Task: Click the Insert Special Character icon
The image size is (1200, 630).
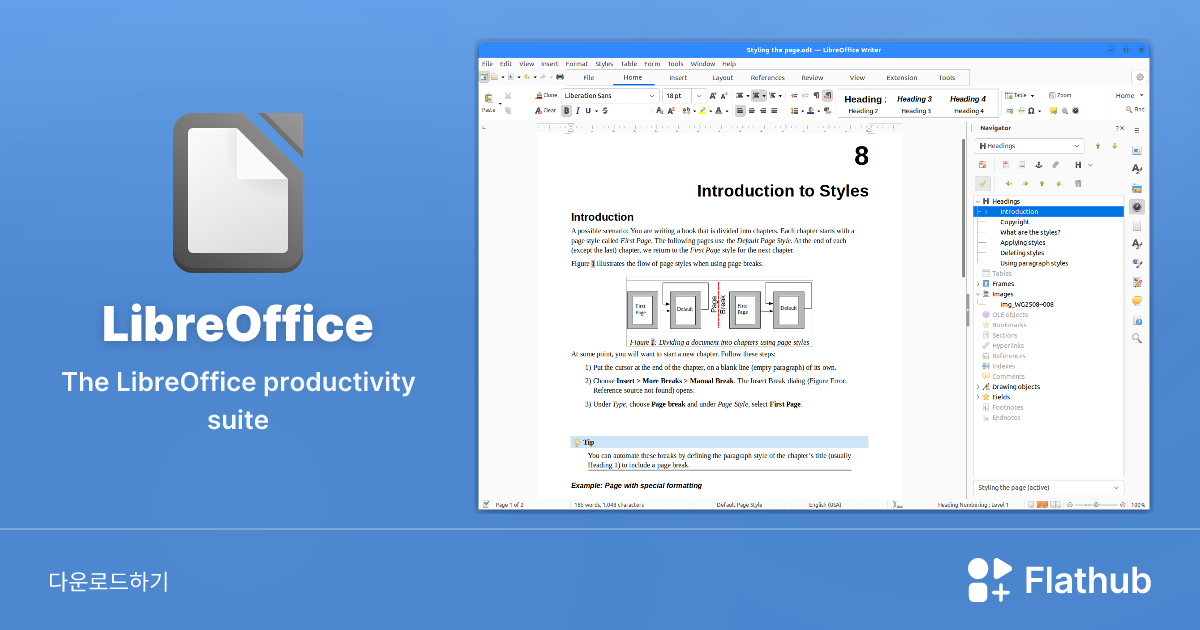Action: 1031,110
